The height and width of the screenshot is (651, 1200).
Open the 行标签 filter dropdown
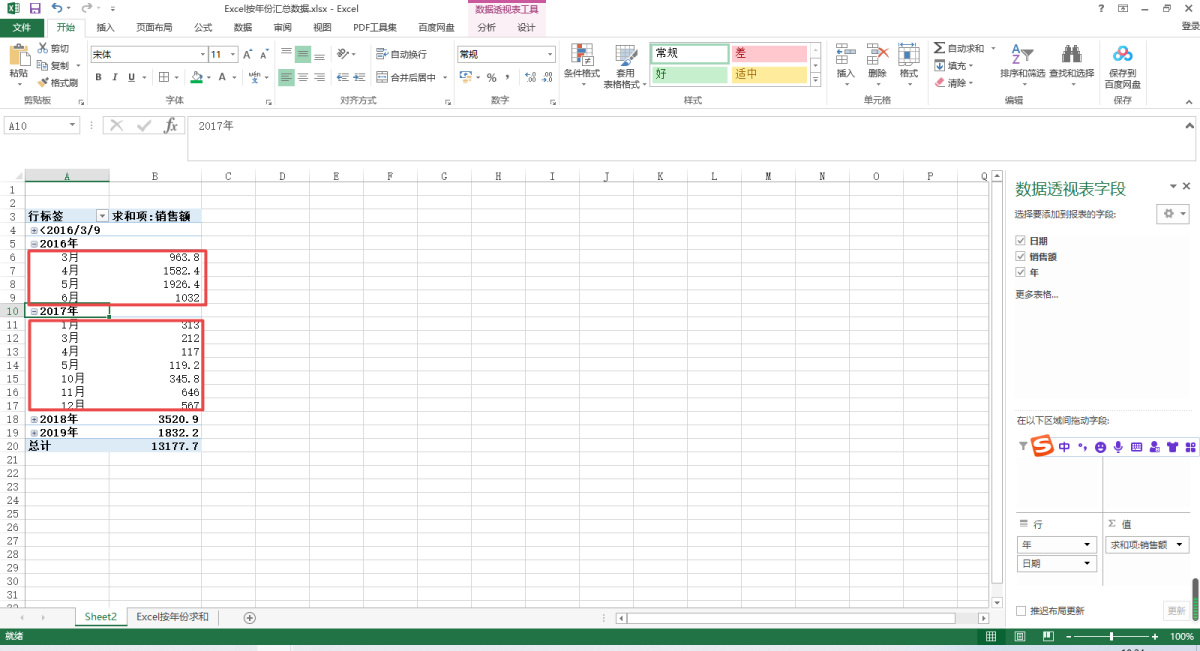pos(101,216)
